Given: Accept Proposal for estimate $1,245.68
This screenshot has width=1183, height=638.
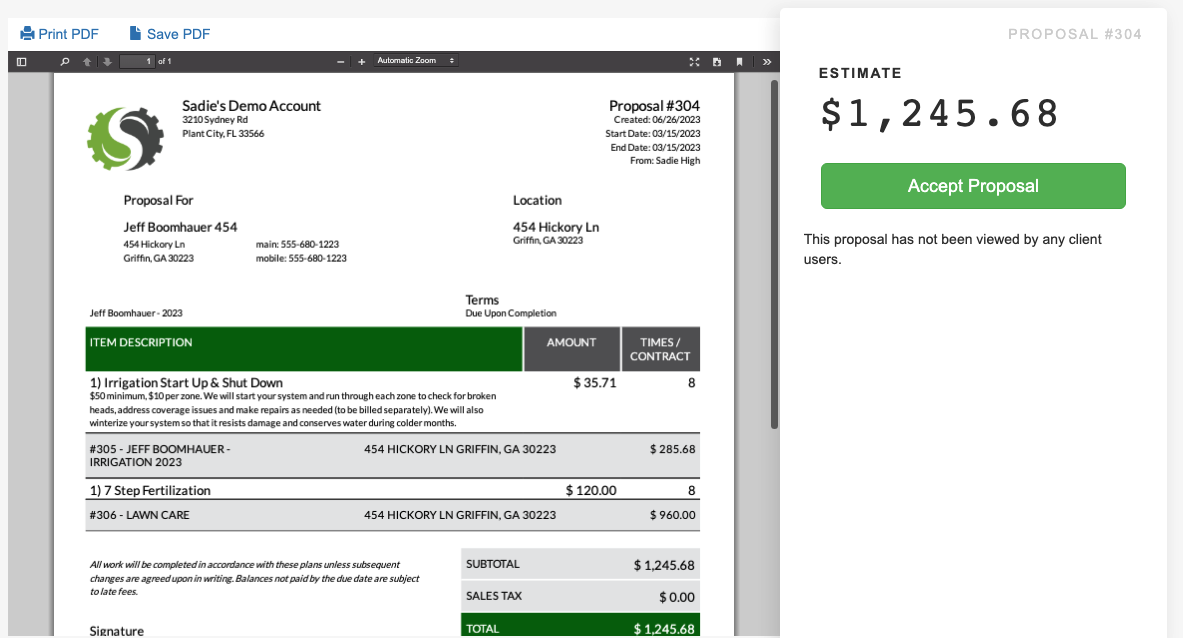Looking at the screenshot, I should [972, 186].
